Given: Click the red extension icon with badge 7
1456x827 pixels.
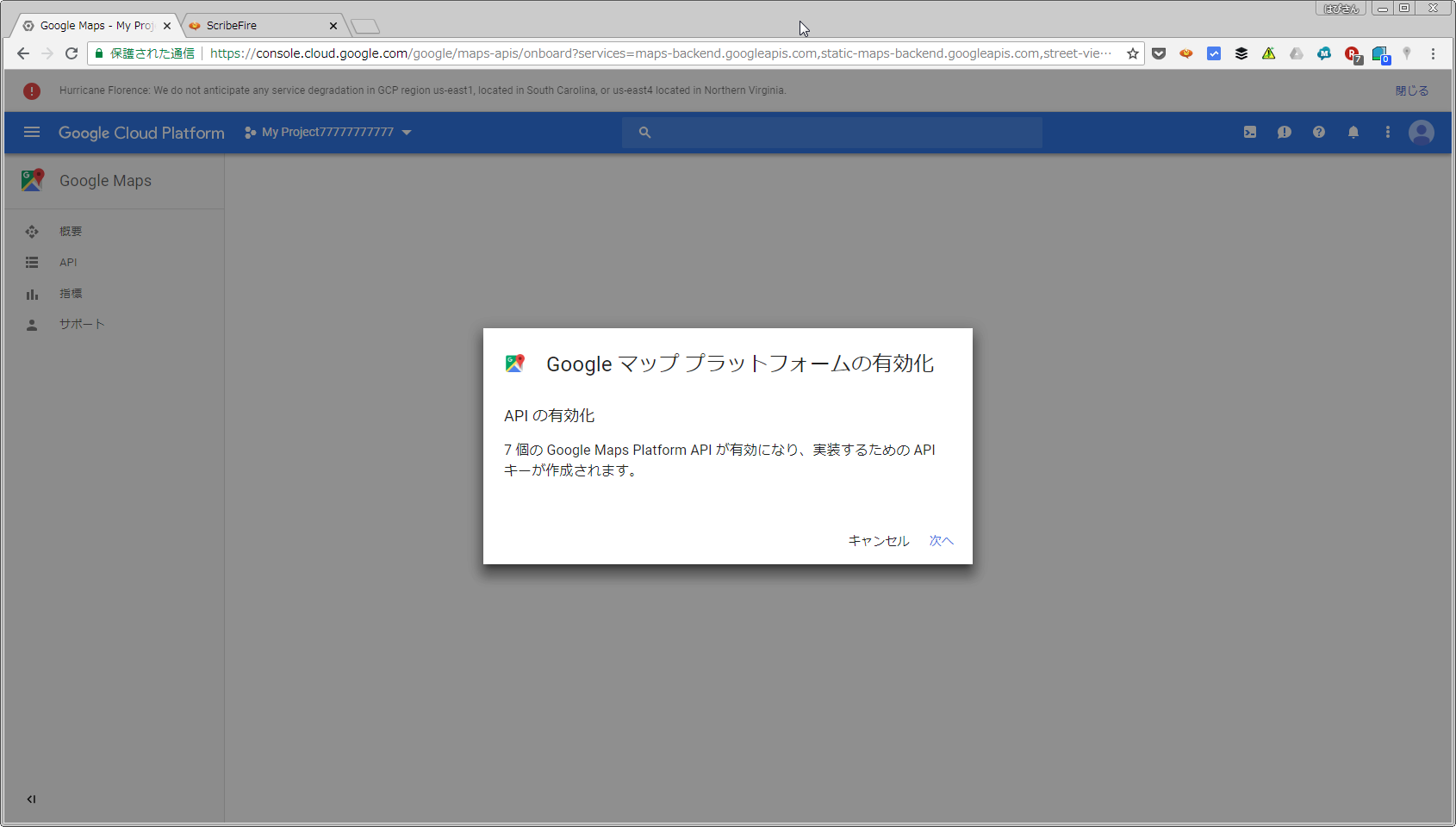Looking at the screenshot, I should point(1353,55).
